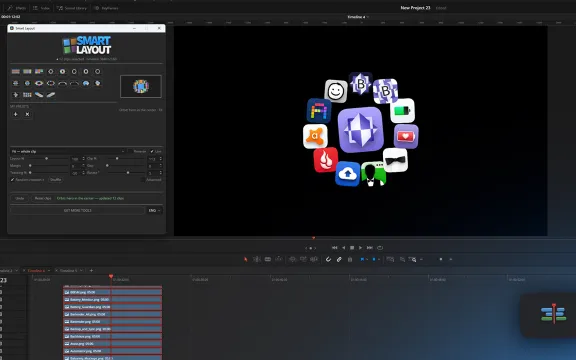The image size is (576, 360).
Task: Click the red playhead marker on the timeline ruler
Action: coord(111,276)
